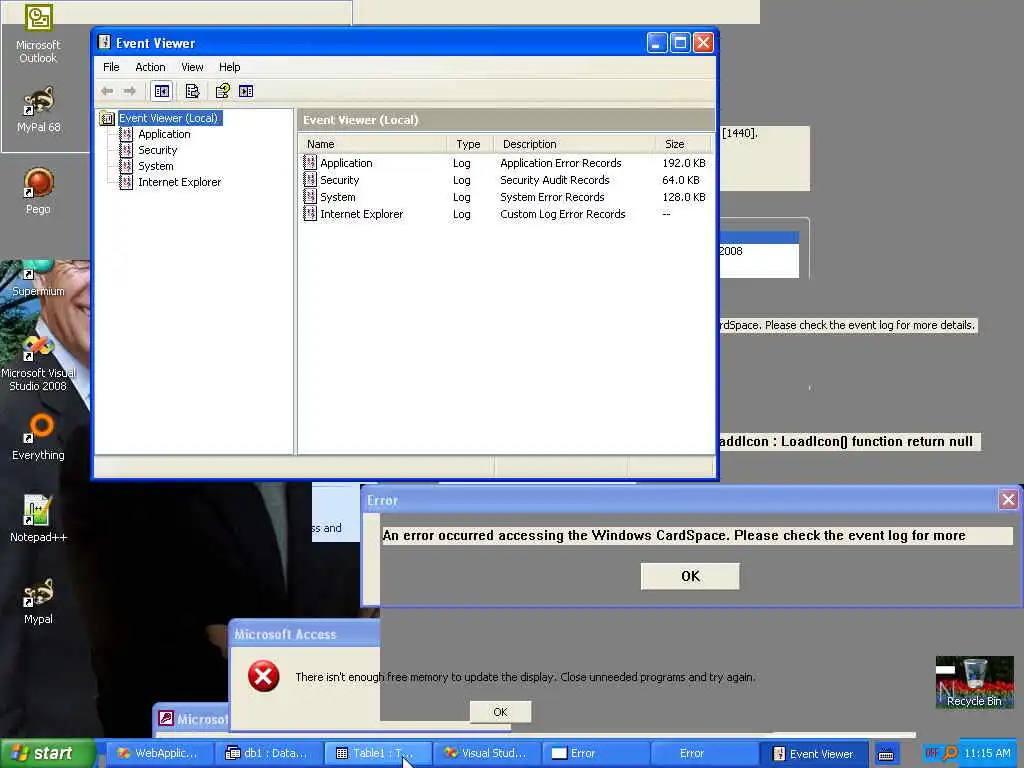Click the 'Custom Log Error Records' description cell
1024x768 pixels.
click(562, 214)
